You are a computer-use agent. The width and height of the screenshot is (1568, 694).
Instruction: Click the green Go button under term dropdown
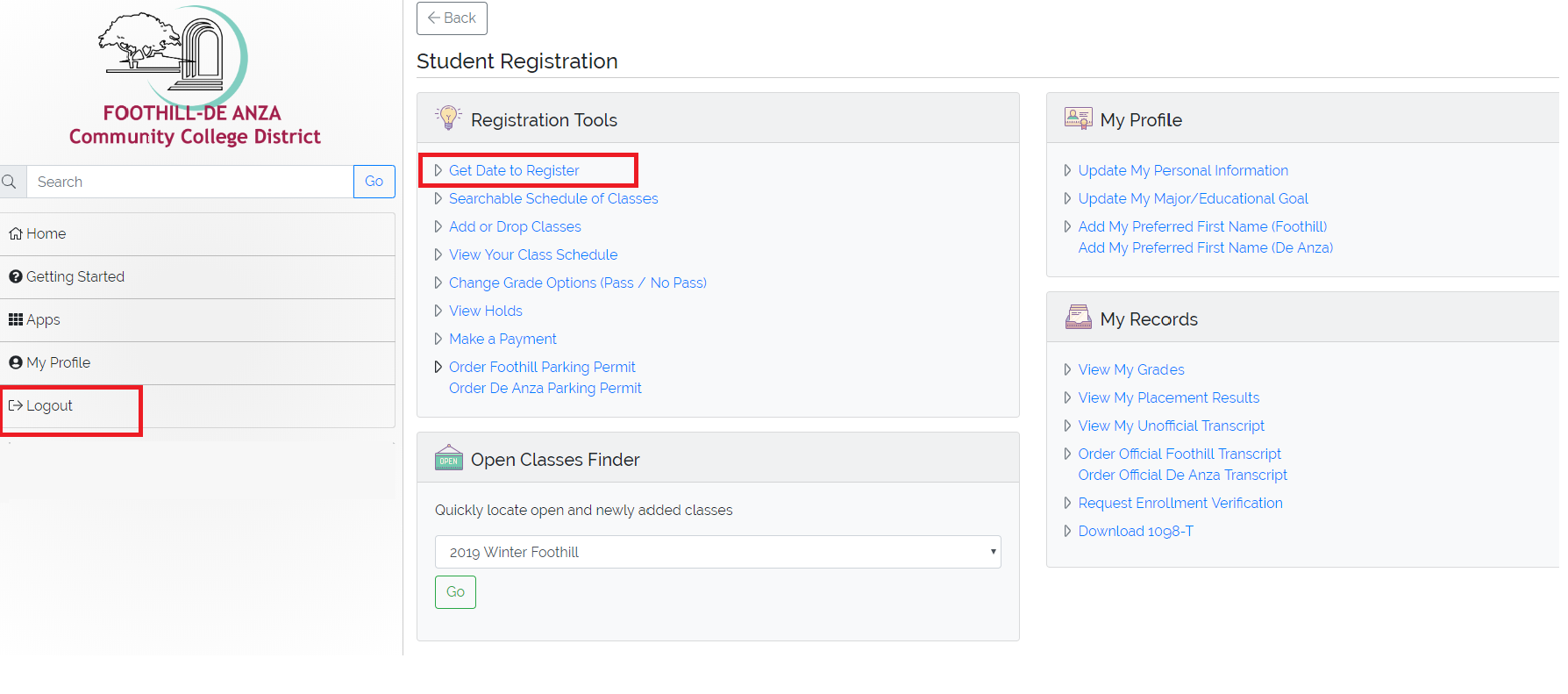(455, 592)
